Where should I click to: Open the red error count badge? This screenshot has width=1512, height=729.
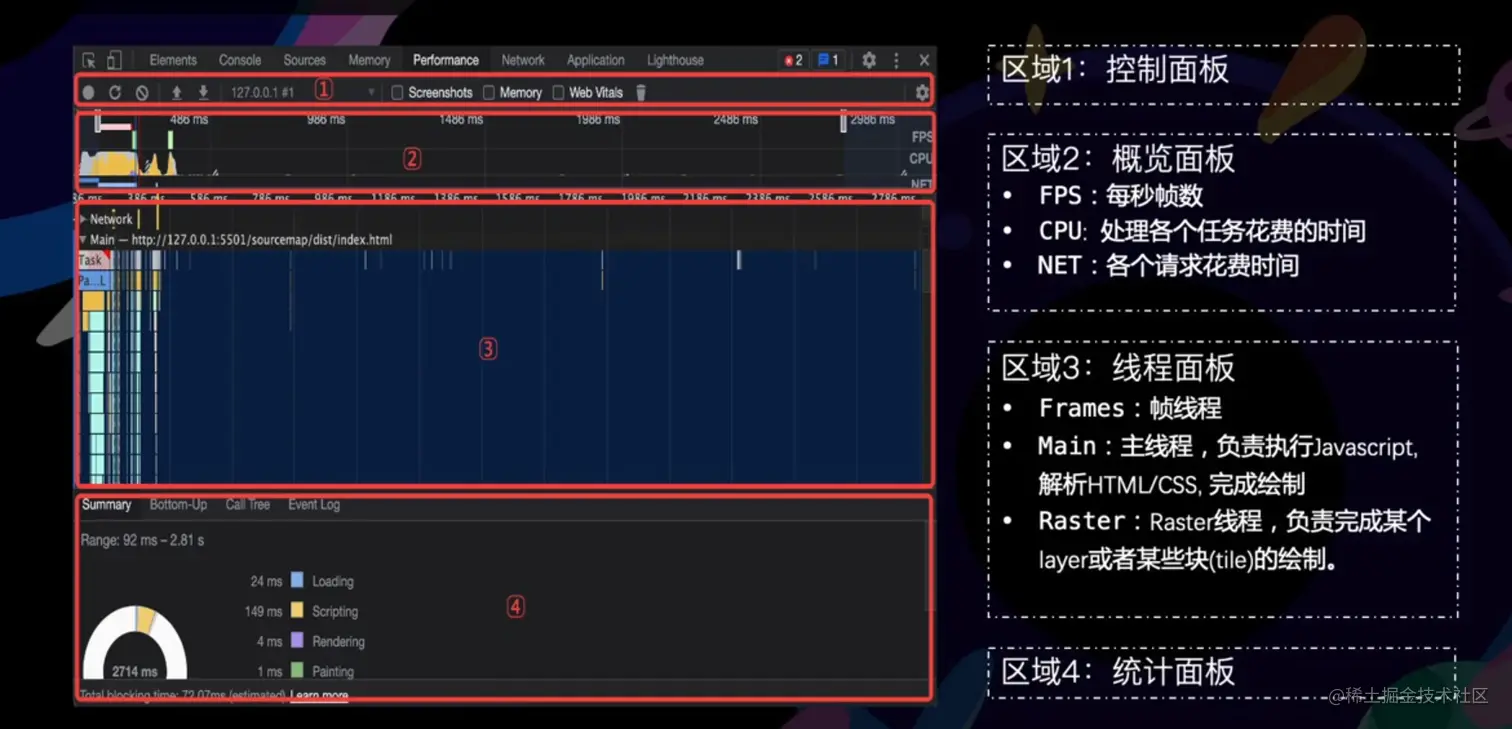pos(794,60)
